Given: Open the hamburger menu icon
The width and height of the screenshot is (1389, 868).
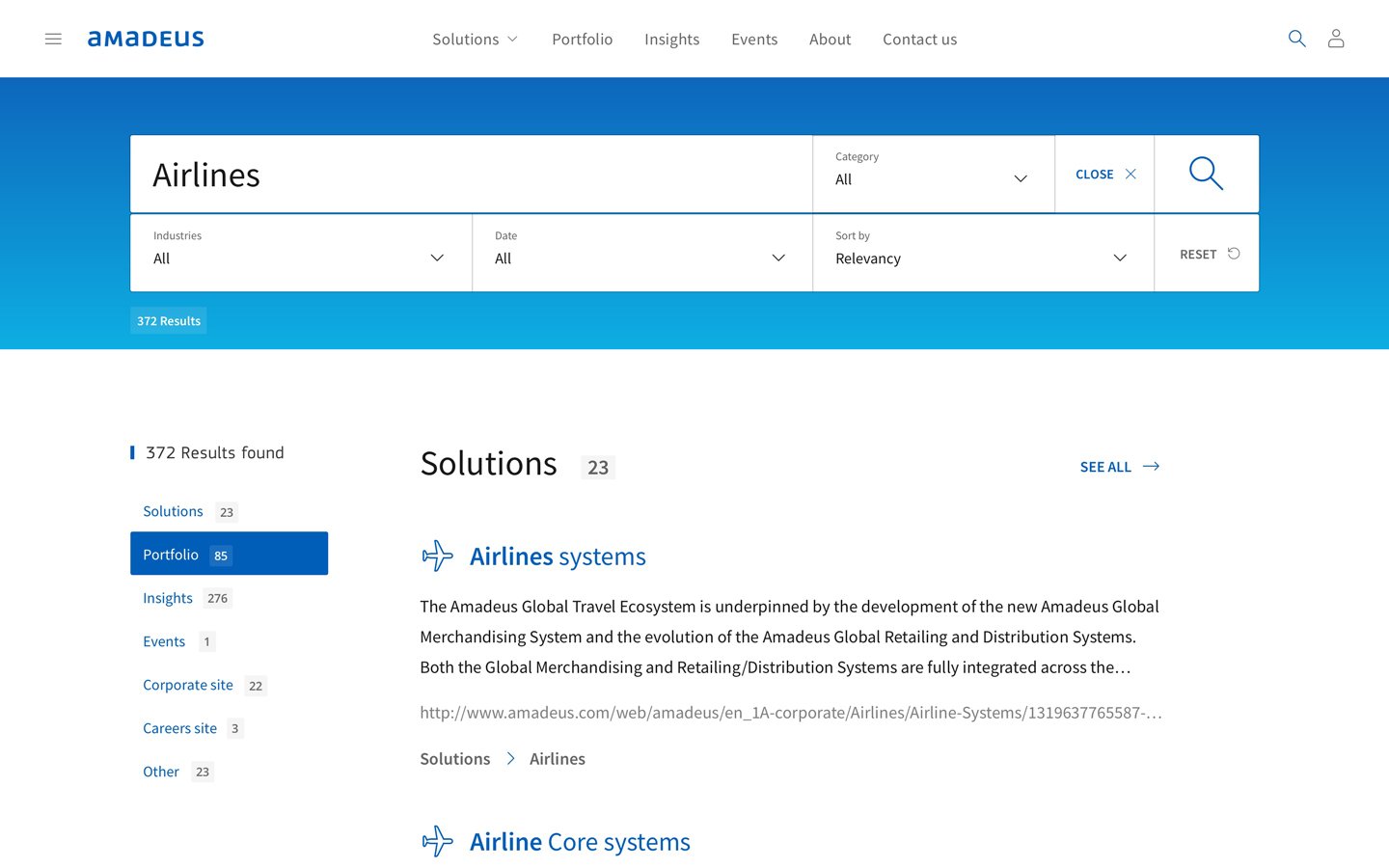Looking at the screenshot, I should coord(53,39).
